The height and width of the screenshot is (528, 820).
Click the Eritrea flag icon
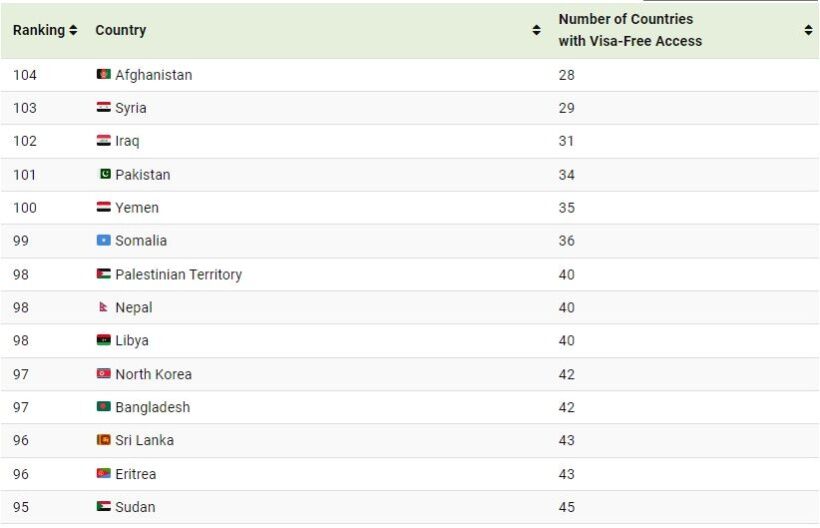103,474
